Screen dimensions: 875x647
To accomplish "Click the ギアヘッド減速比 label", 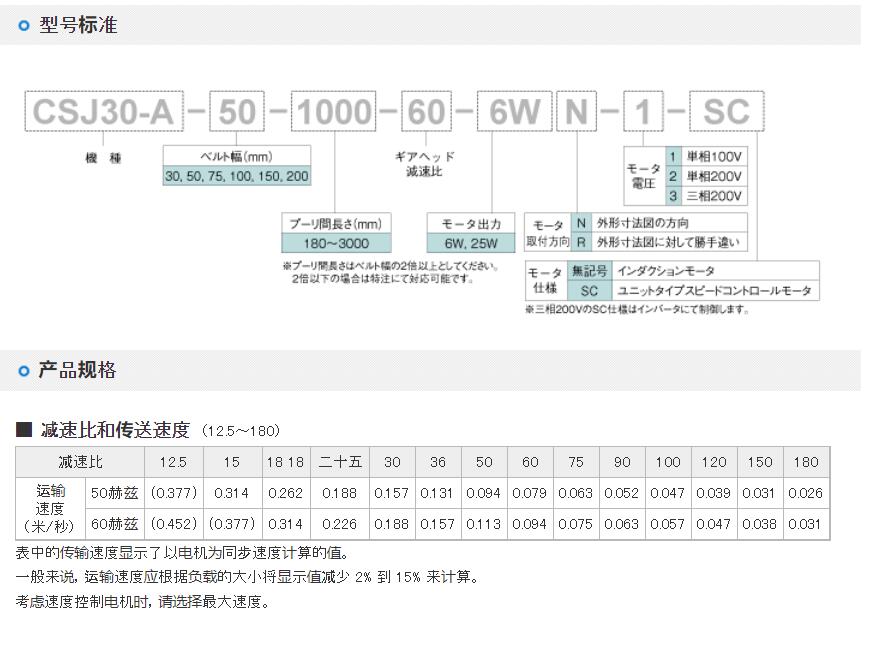I will pos(425,164).
